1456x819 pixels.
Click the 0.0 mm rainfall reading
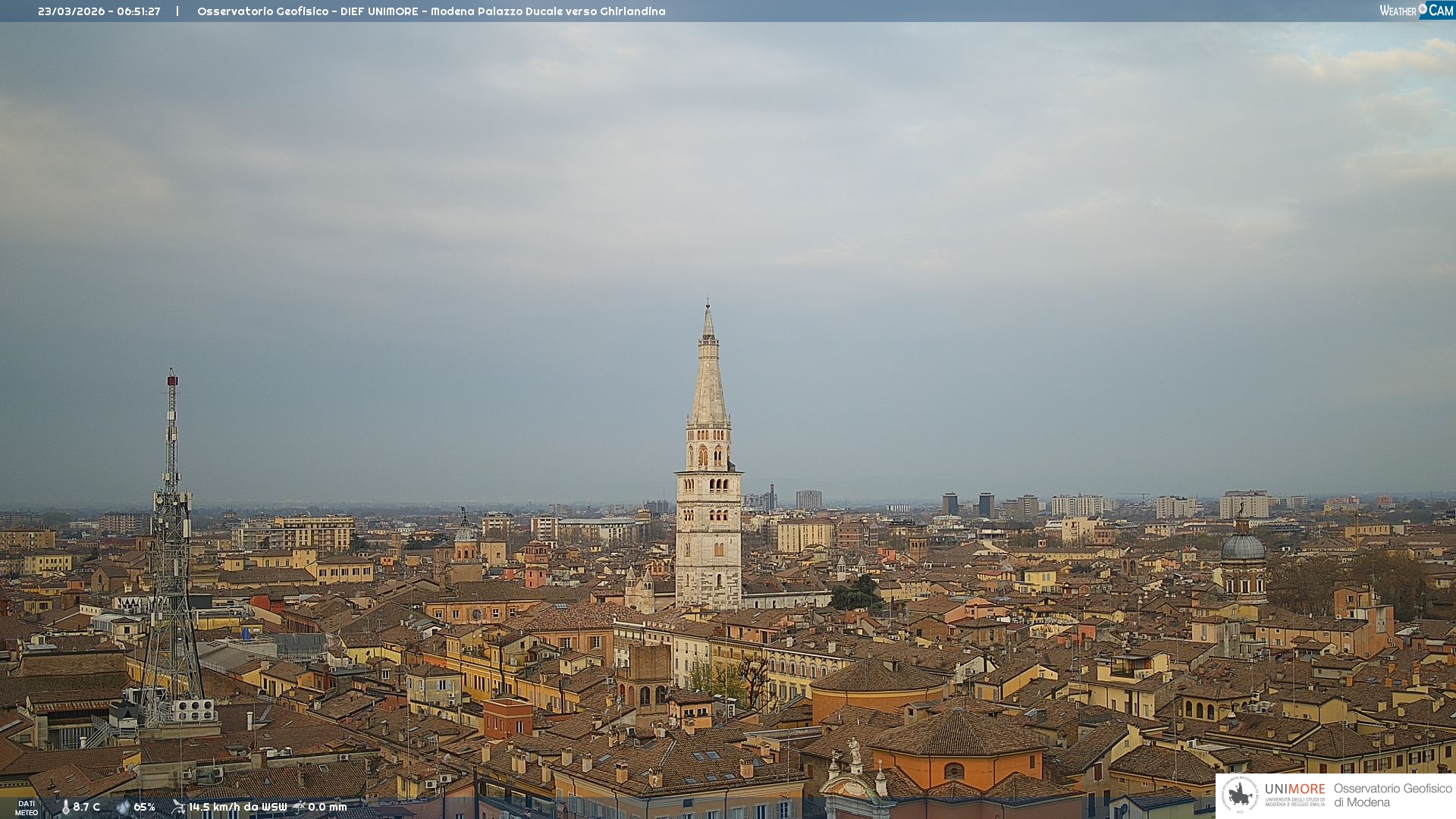click(x=327, y=807)
